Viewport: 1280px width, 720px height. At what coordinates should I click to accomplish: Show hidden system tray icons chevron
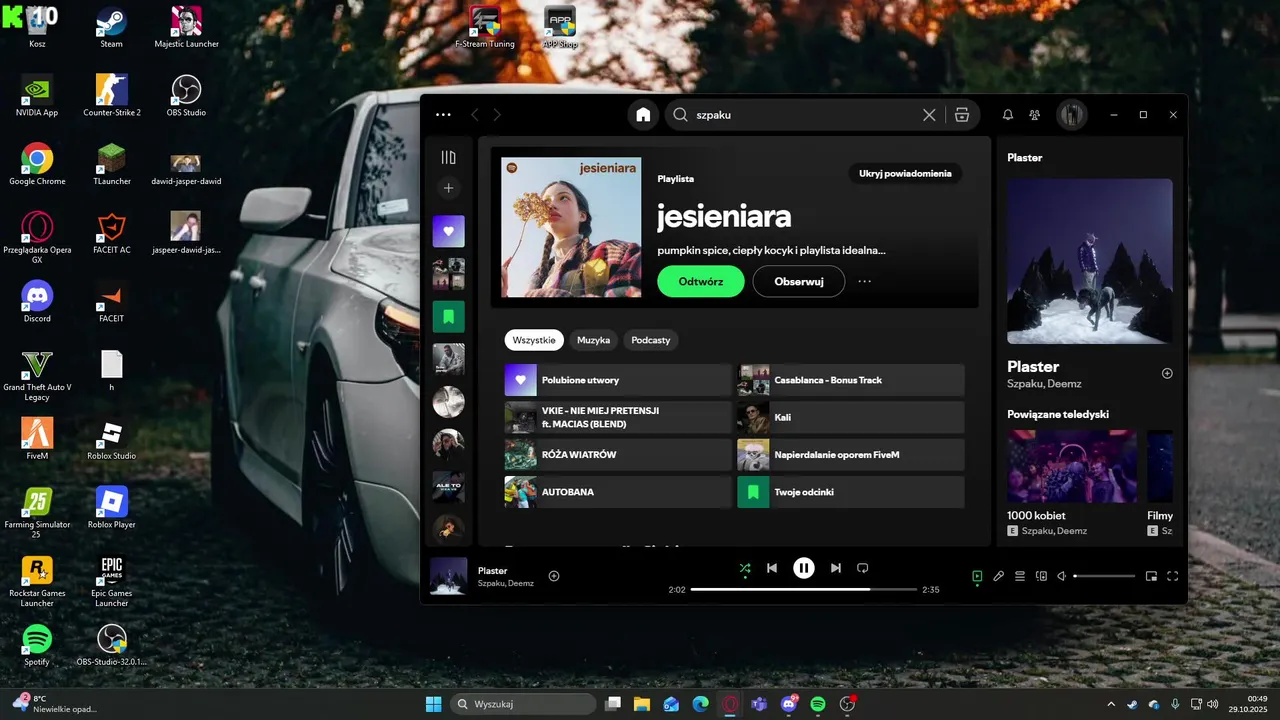[1110, 704]
